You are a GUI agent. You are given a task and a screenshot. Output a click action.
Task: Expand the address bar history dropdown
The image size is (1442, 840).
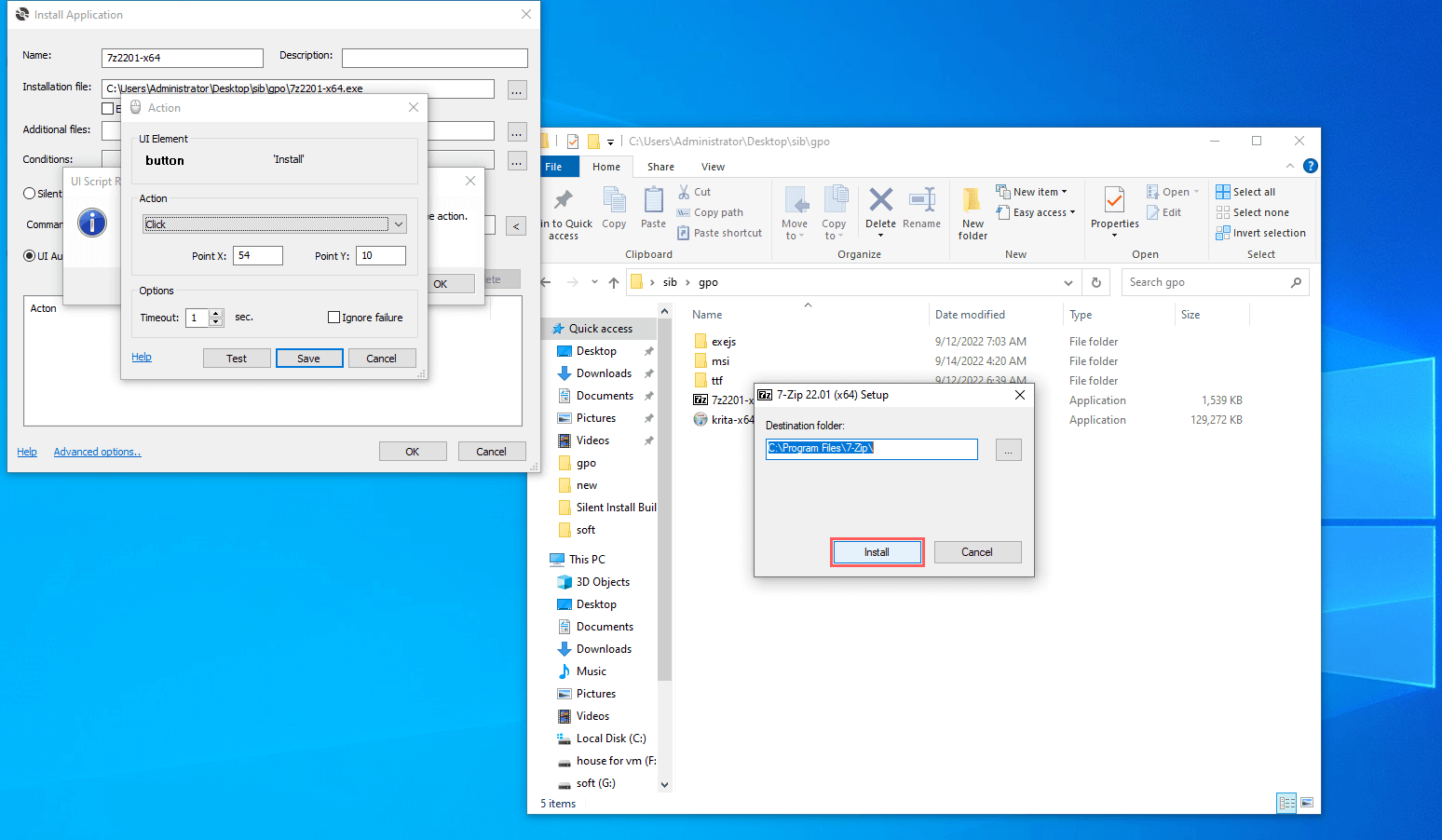pyautogui.click(x=1068, y=283)
